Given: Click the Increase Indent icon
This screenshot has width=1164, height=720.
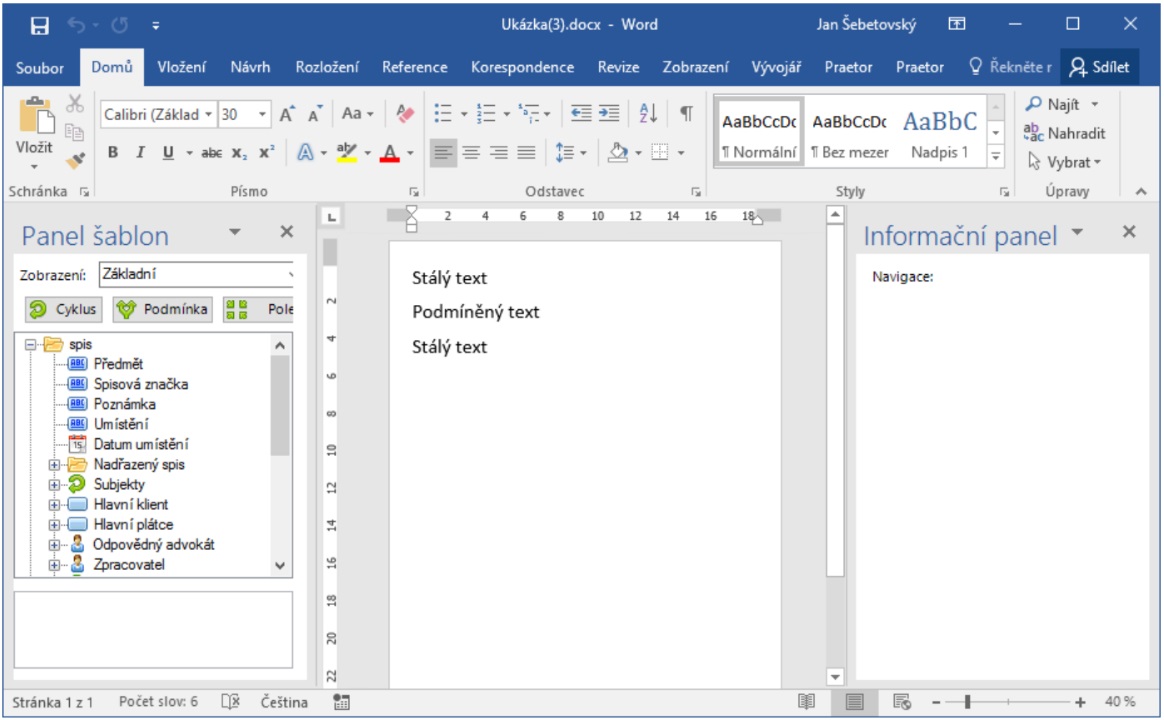Looking at the screenshot, I should [x=609, y=114].
